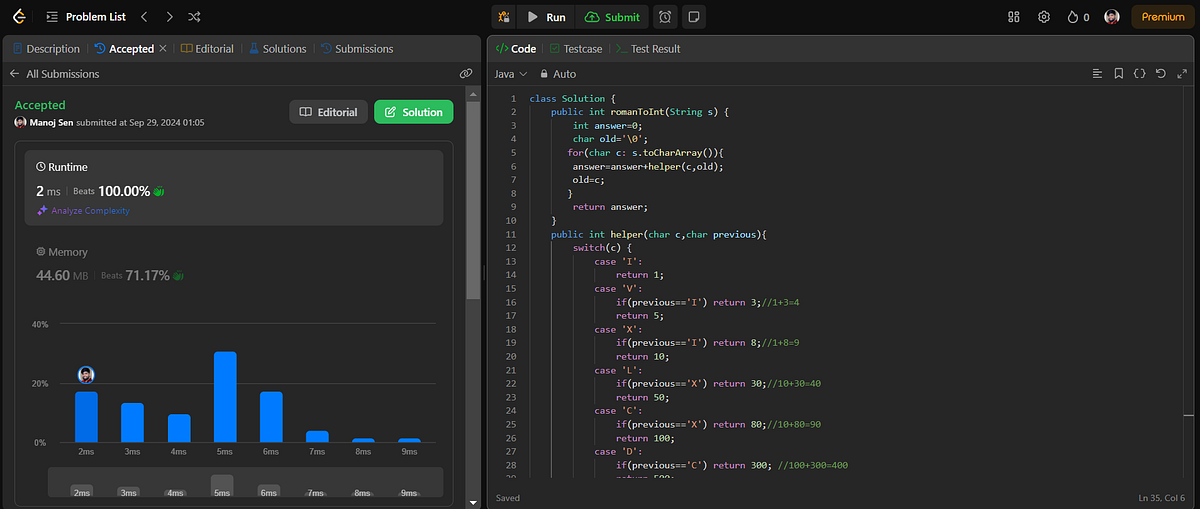This screenshot has height=509, width=1200.
Task: Click the bookmark icon in editor toolbar
Action: (x=1118, y=74)
